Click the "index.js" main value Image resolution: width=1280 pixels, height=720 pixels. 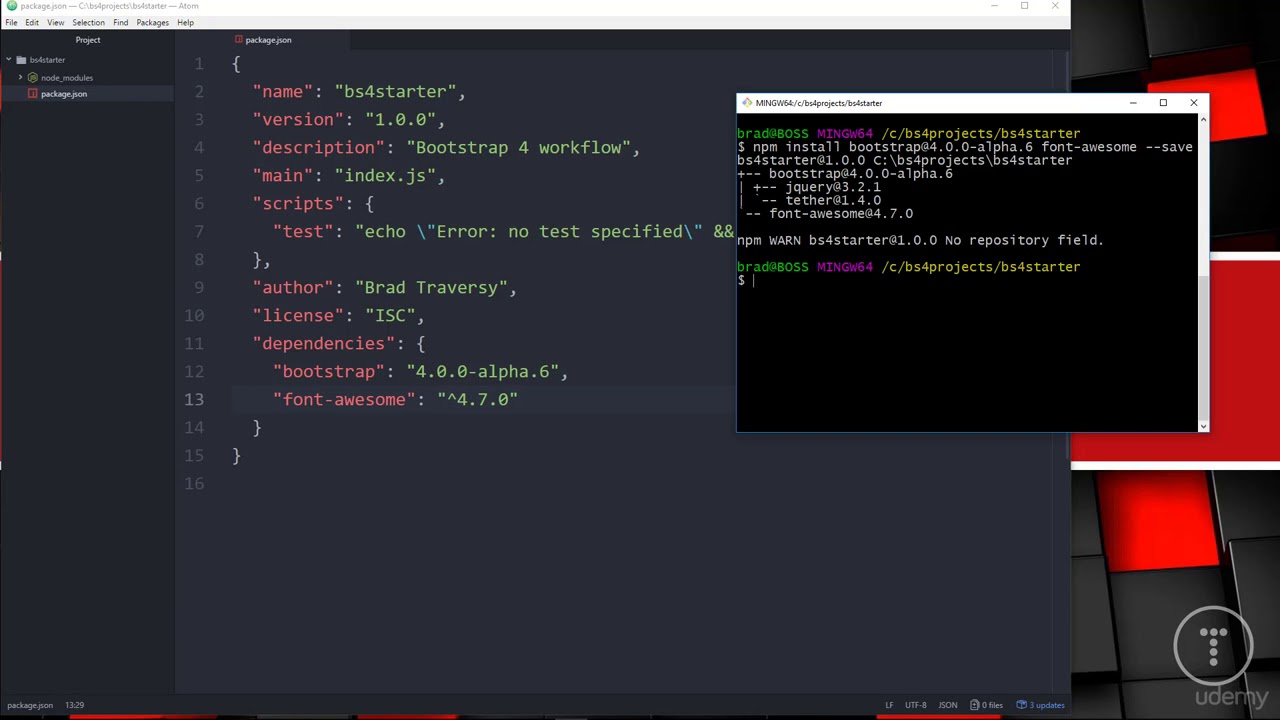coord(385,175)
